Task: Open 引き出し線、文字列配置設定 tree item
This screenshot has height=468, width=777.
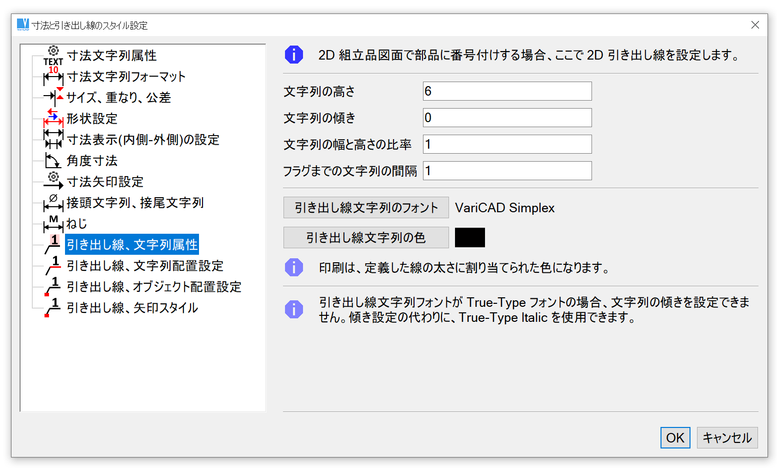Action: tap(145, 266)
